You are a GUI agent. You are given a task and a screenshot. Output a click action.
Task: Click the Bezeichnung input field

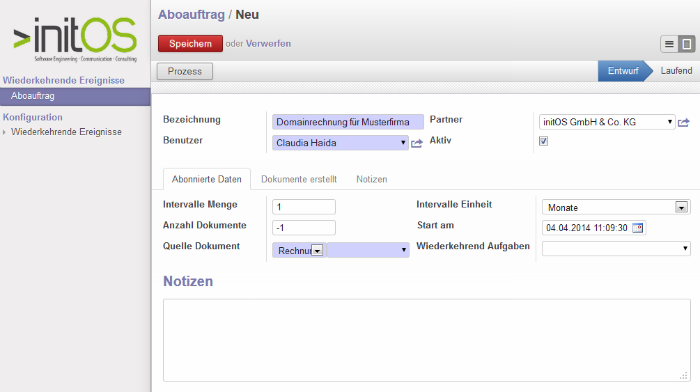tap(348, 122)
